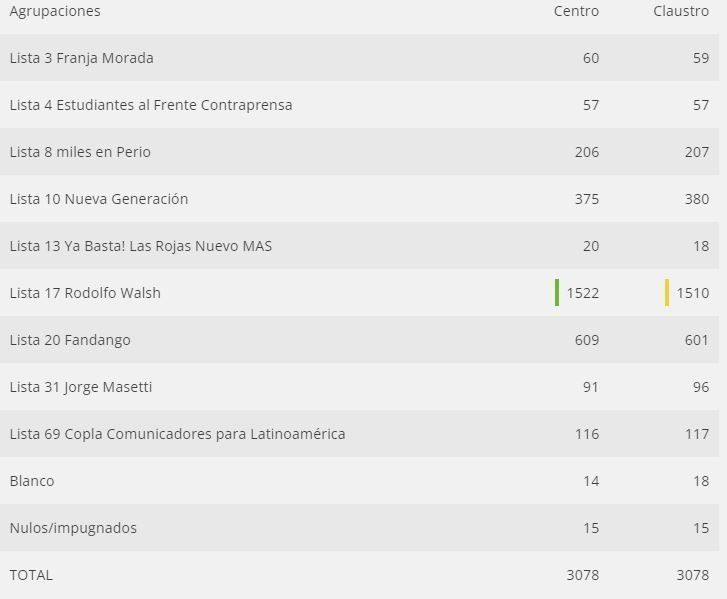727x599 pixels.
Task: Click the Centro value 1522
Action: tap(582, 293)
